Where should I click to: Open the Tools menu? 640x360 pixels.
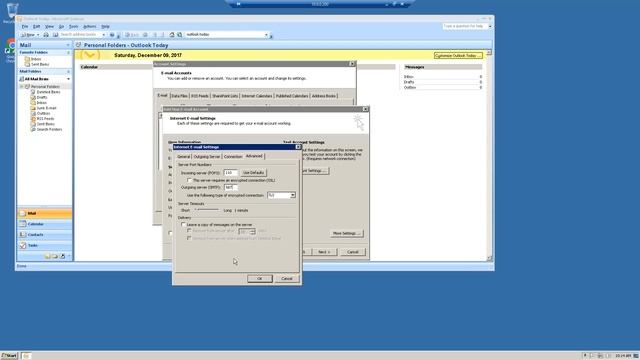coord(73,27)
